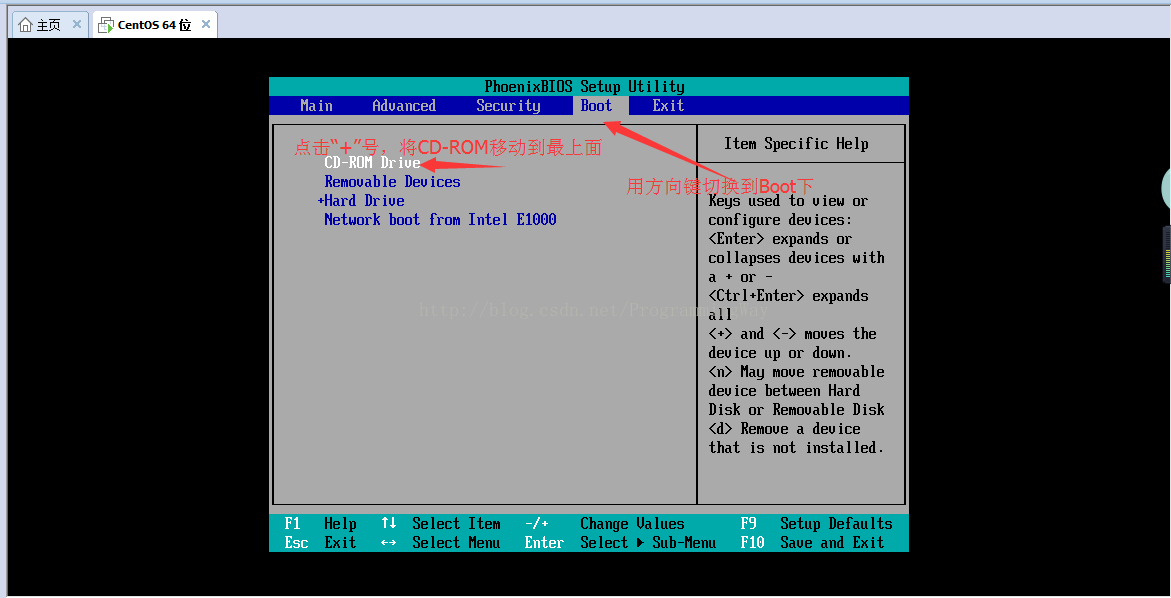Select Removable Devices boot entry
This screenshot has height=598, width=1171.
pos(392,182)
